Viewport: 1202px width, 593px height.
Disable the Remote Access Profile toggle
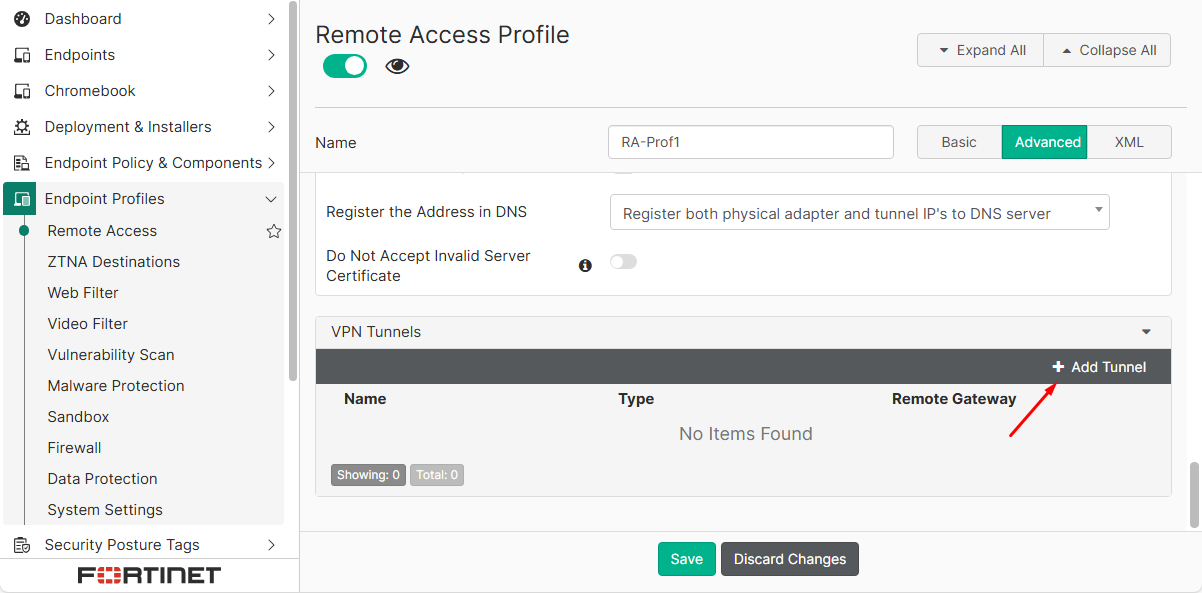[x=344, y=65]
